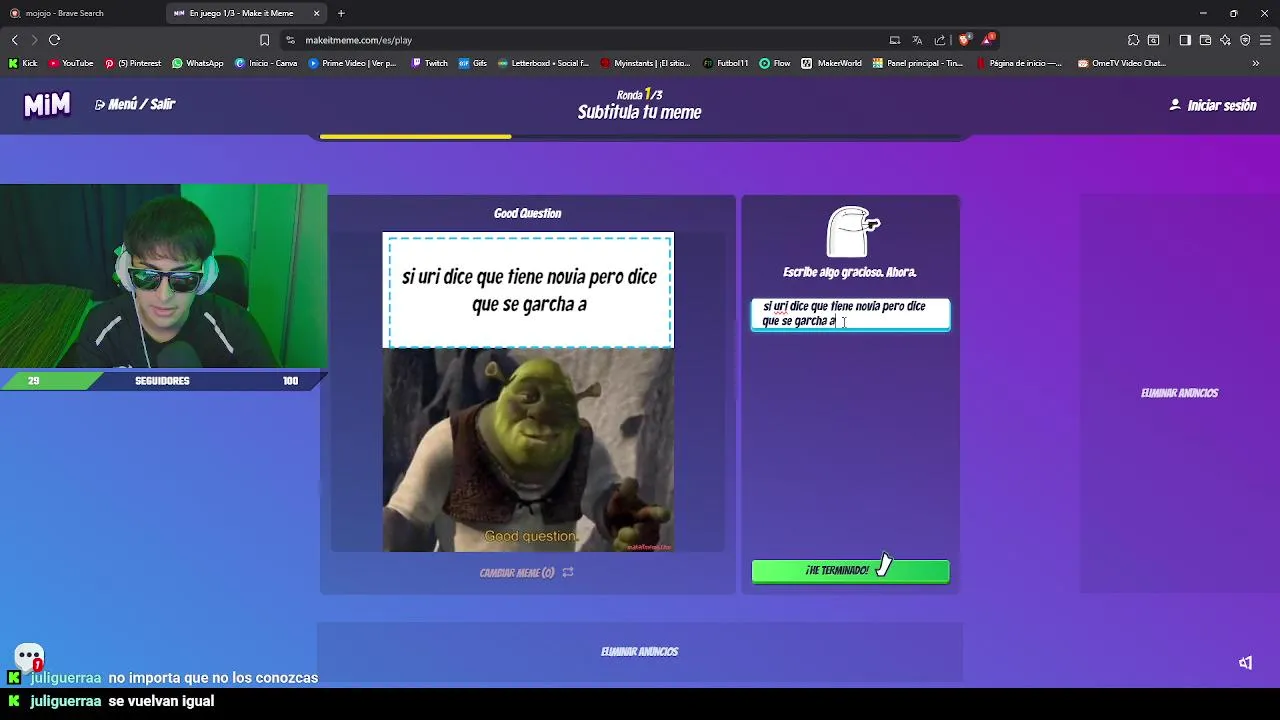Click the install app icon in address bar
The width and height of the screenshot is (1280, 720).
pyautogui.click(x=895, y=40)
